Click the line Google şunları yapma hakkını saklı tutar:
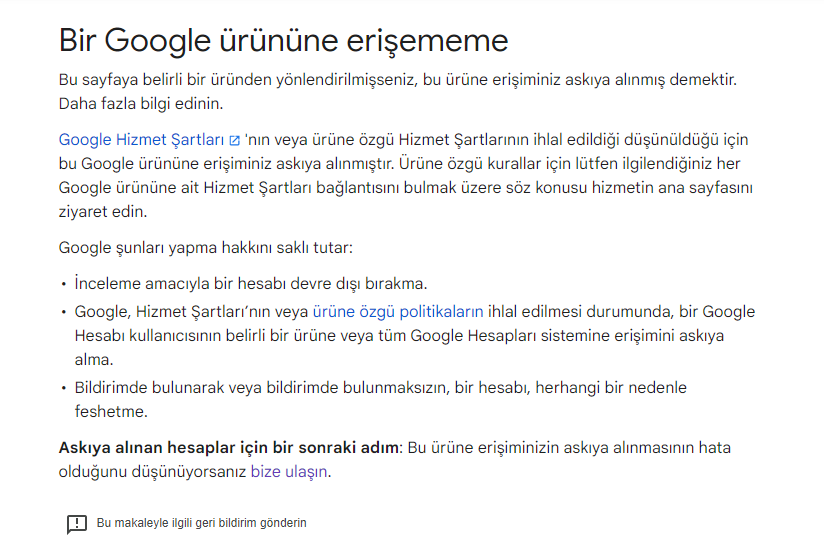824x543 pixels. tap(205, 248)
